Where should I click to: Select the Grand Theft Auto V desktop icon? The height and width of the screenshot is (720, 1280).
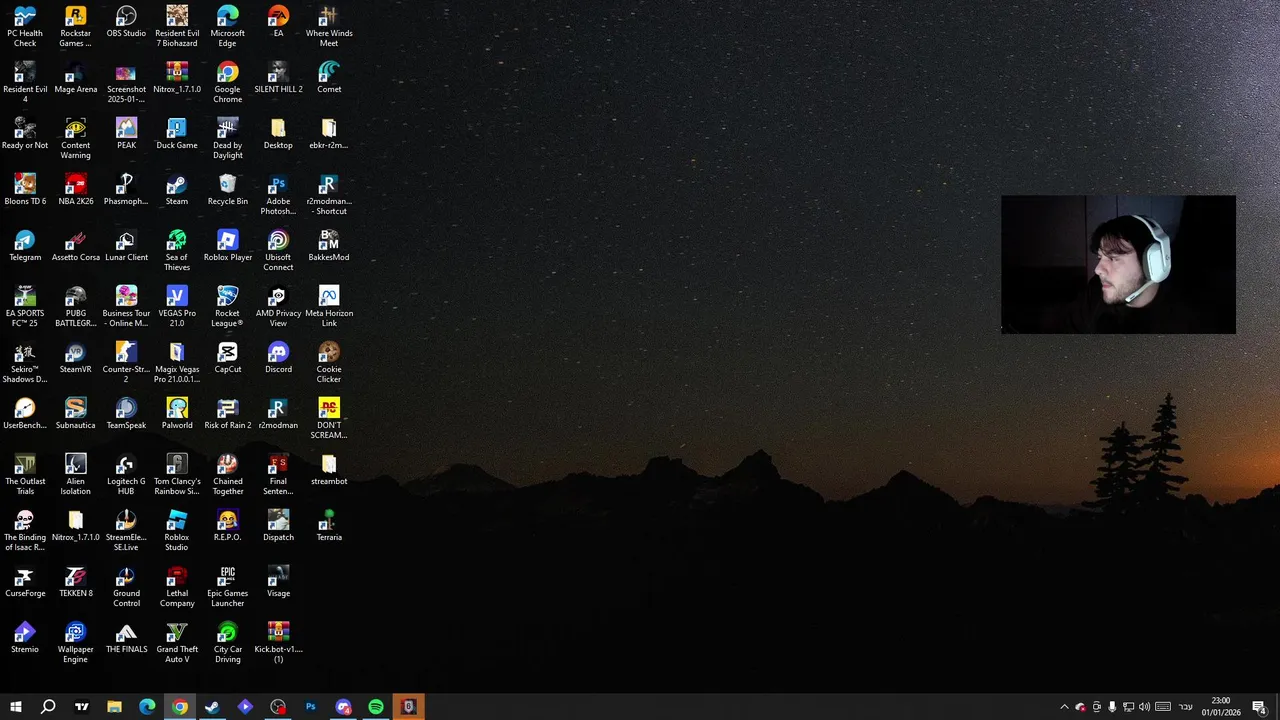pos(177,642)
